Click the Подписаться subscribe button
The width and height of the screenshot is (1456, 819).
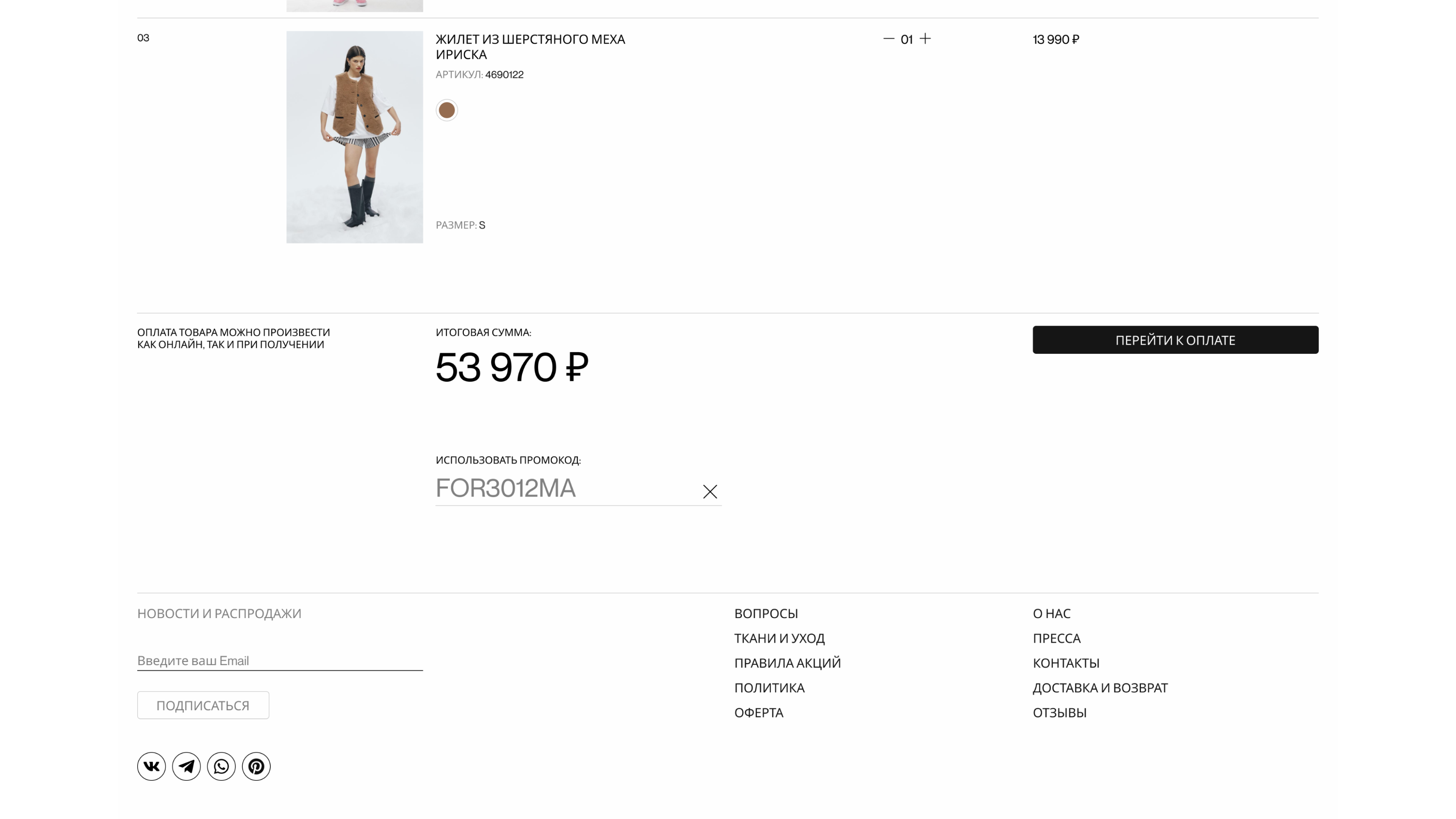click(203, 705)
